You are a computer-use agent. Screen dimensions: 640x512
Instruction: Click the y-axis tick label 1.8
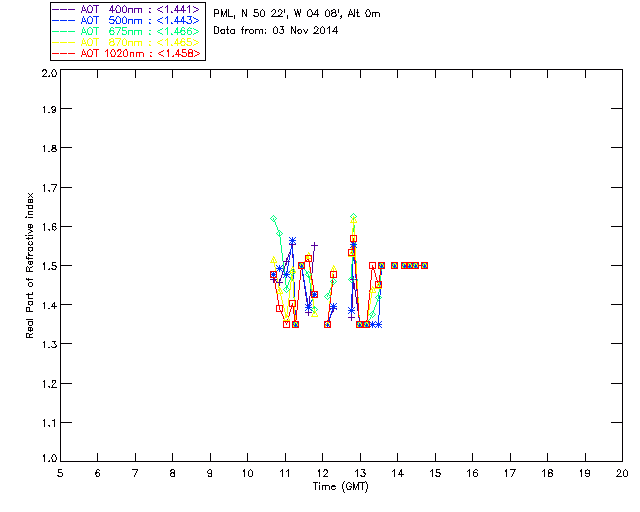(x=49, y=148)
